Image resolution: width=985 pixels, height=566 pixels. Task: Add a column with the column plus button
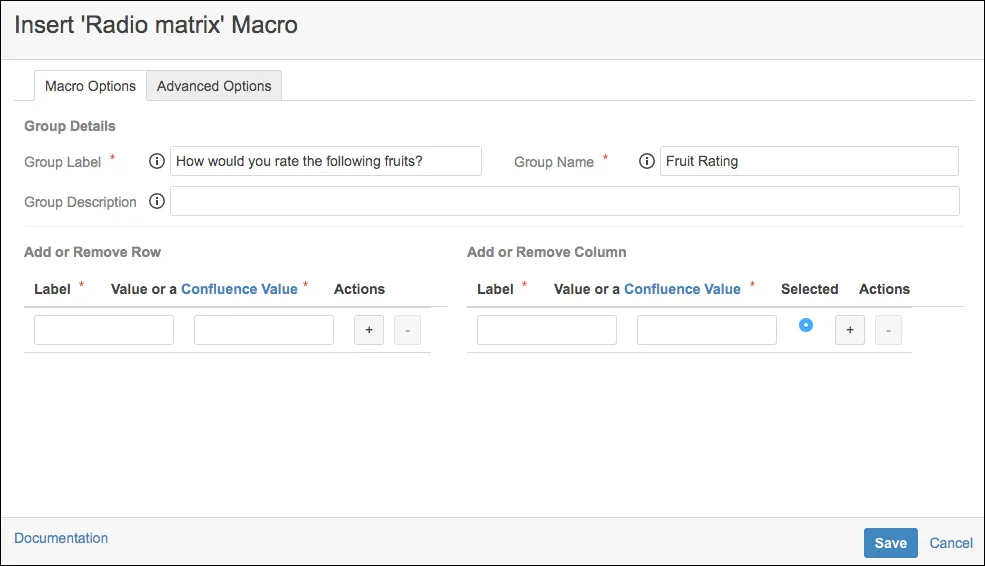pyautogui.click(x=850, y=330)
